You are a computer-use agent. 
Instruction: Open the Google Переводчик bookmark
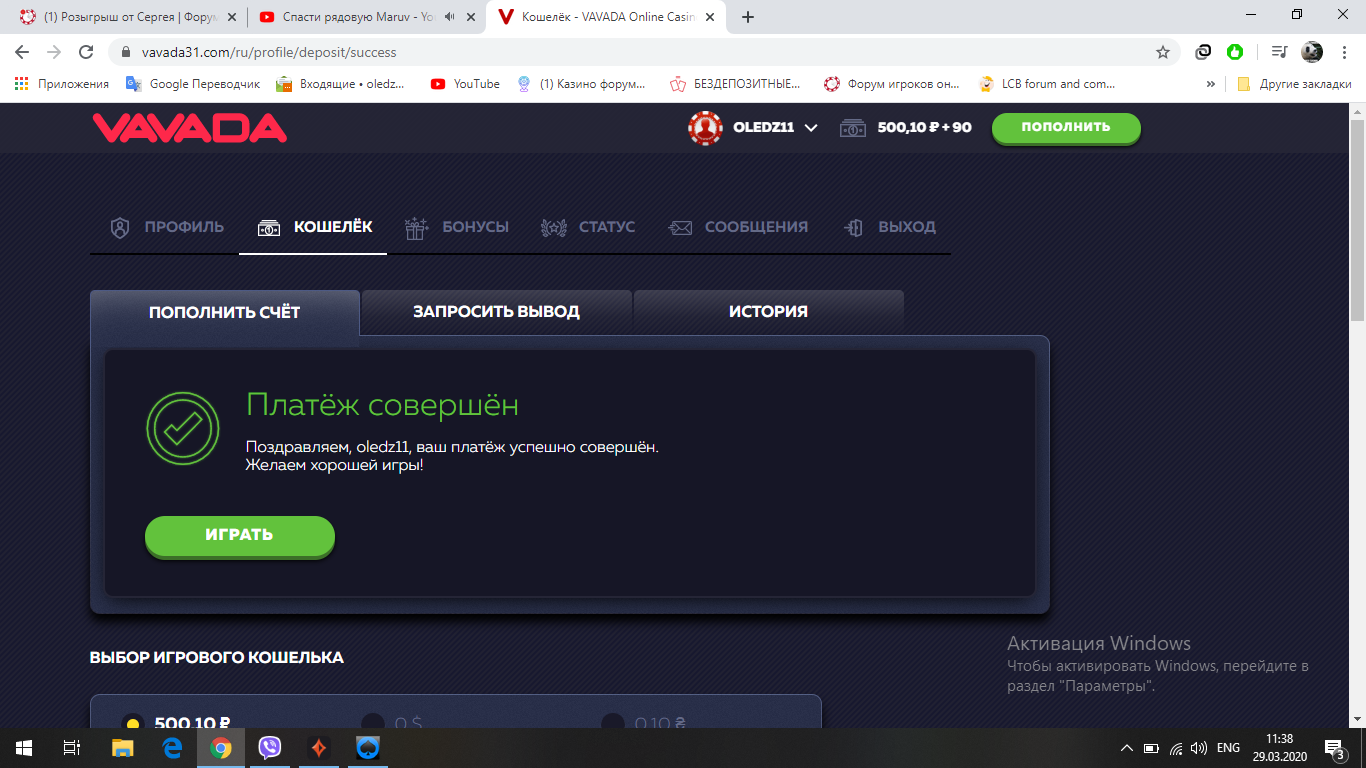(193, 84)
